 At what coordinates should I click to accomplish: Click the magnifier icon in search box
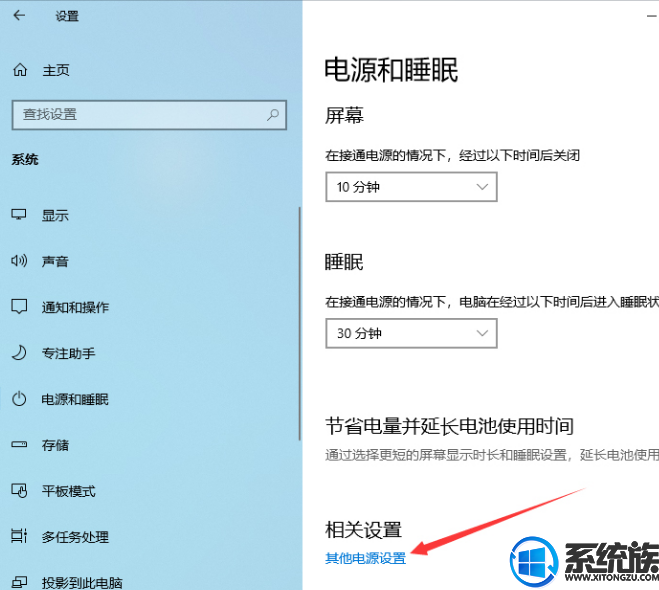(273, 114)
